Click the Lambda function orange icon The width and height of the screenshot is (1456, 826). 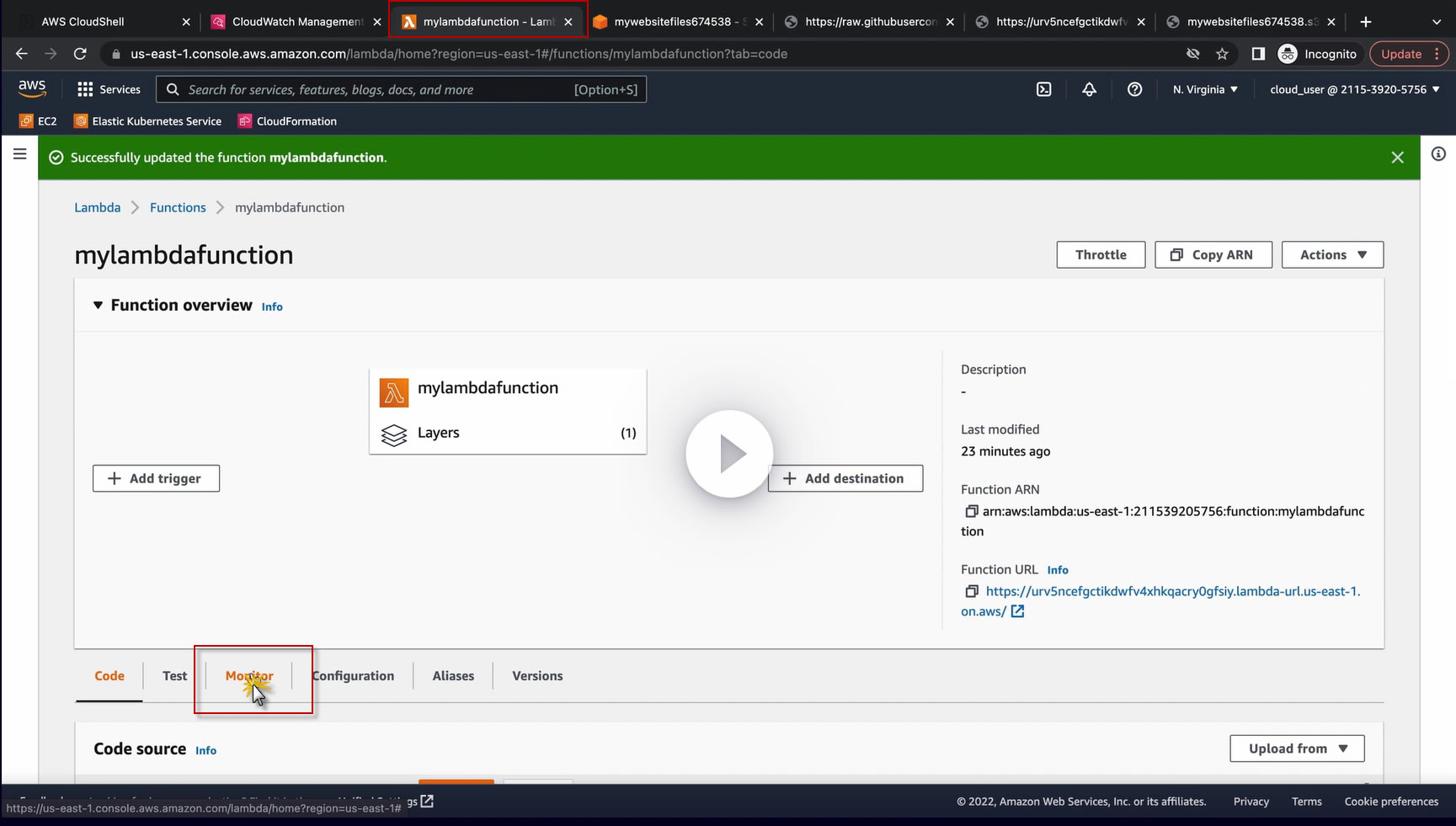pyautogui.click(x=394, y=392)
